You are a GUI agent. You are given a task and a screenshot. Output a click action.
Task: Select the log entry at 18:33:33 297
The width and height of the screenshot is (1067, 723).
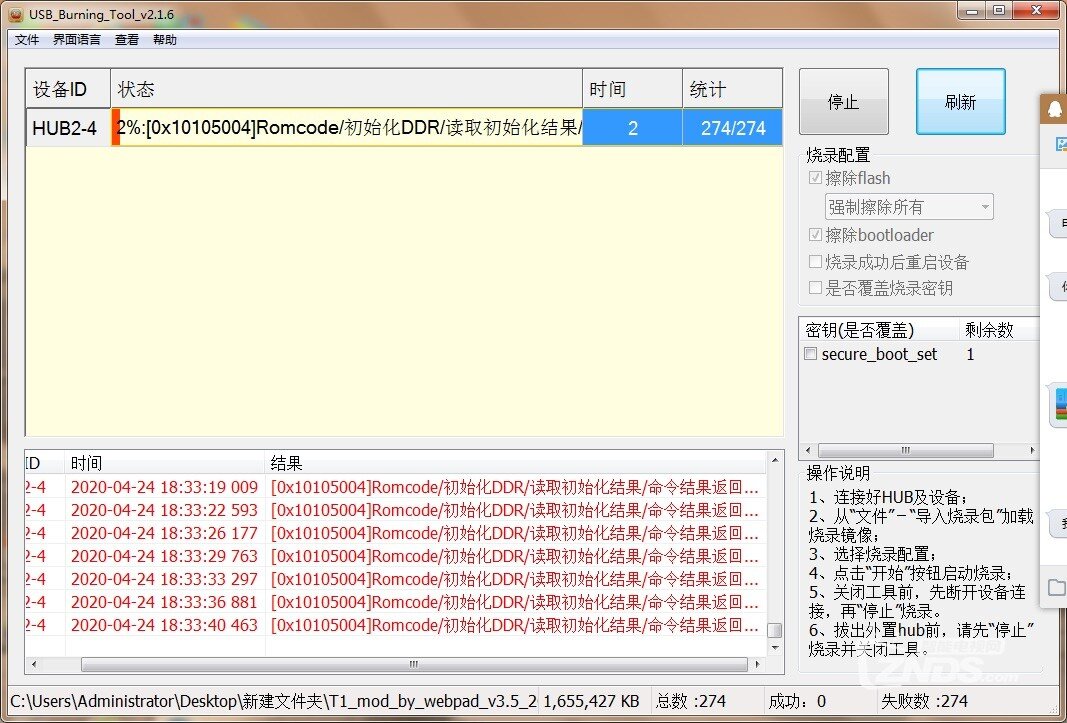click(x=395, y=579)
